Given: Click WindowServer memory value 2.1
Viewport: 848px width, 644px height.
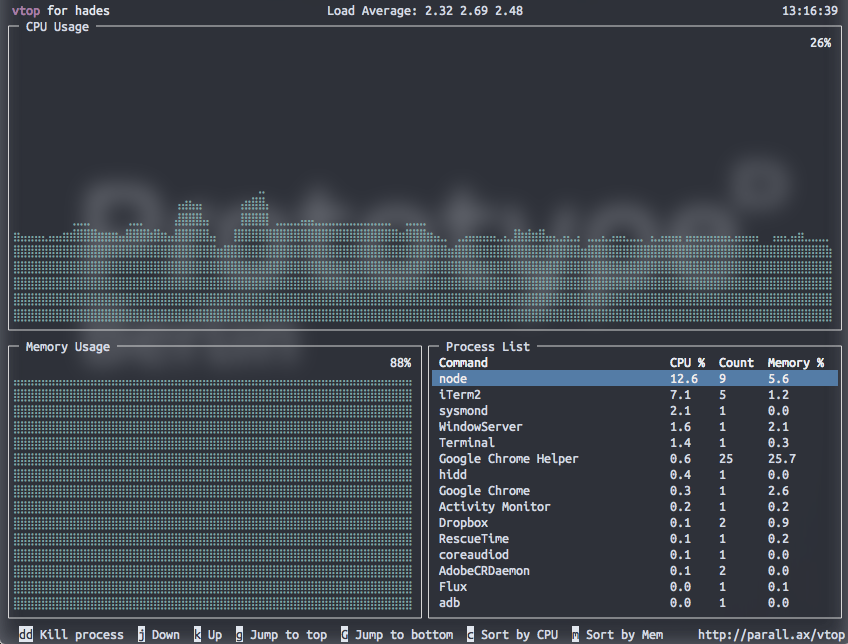Looking at the screenshot, I should pos(778,427).
